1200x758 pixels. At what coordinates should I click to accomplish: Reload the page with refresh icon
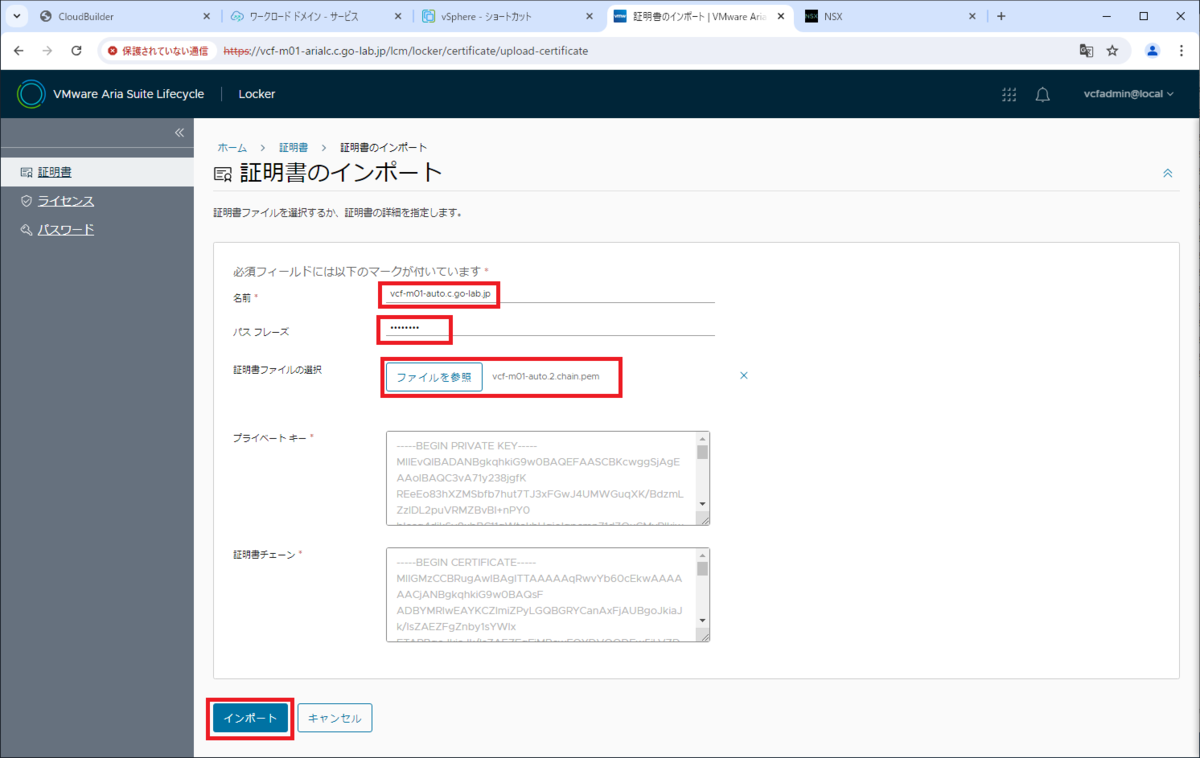tap(76, 50)
